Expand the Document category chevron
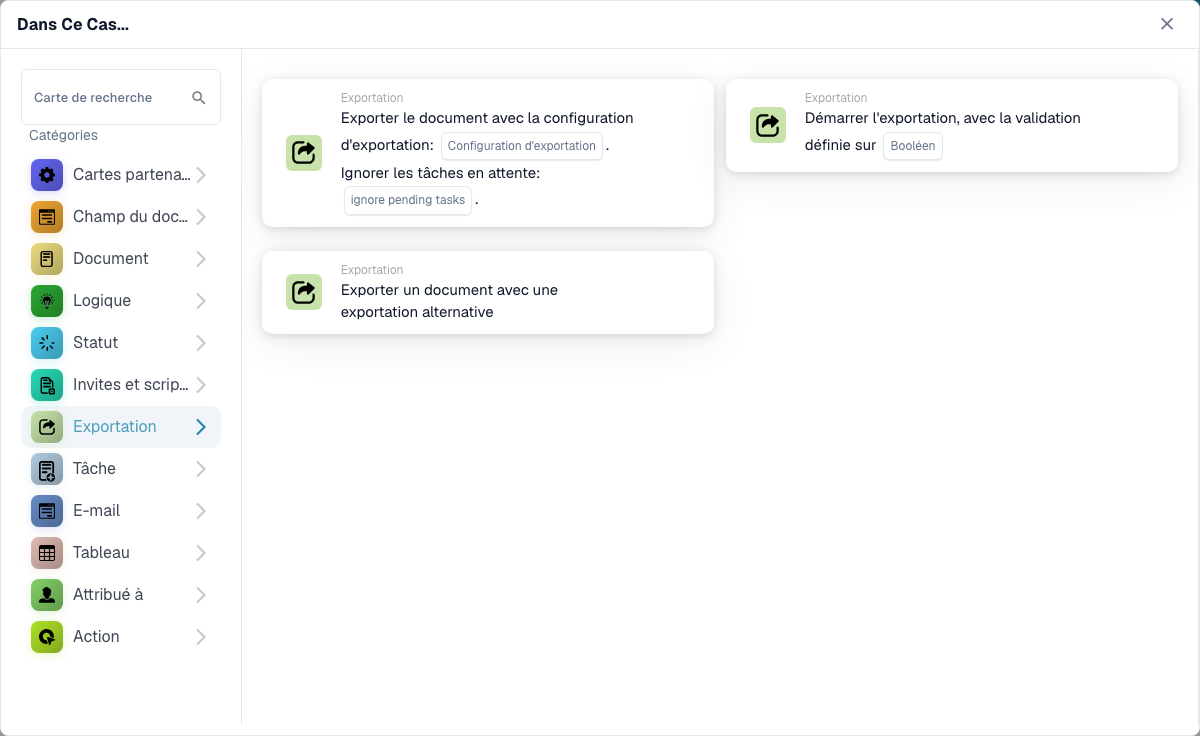 click(201, 259)
